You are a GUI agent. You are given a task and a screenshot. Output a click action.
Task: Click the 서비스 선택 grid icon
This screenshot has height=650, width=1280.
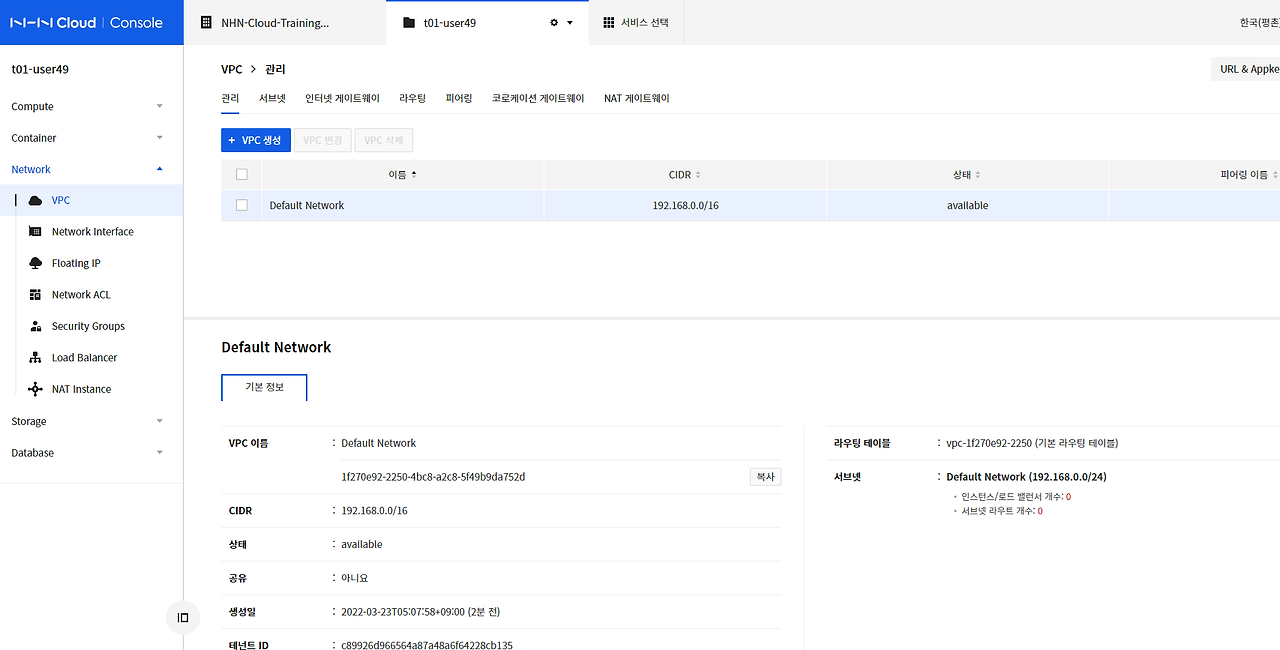pyautogui.click(x=609, y=22)
